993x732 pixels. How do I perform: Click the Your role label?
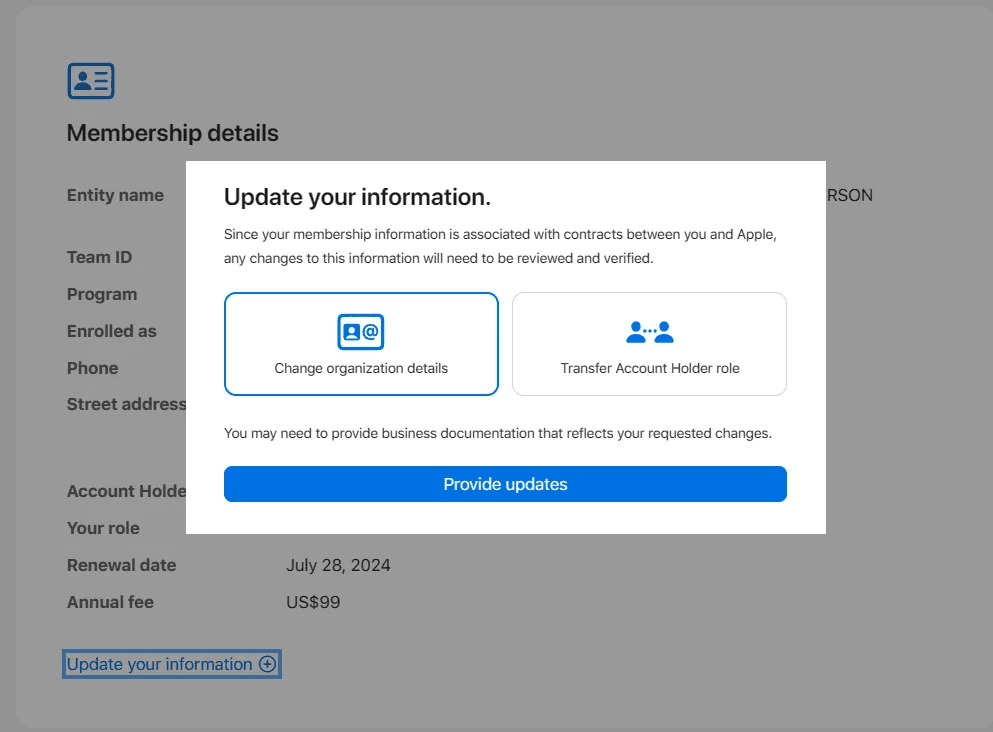point(103,528)
